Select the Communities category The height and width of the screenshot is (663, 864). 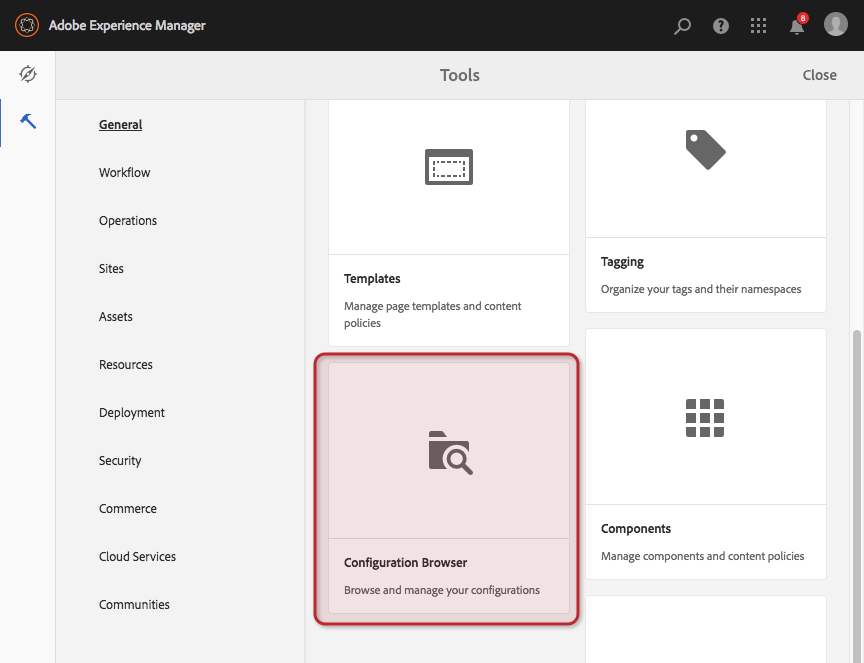point(134,605)
